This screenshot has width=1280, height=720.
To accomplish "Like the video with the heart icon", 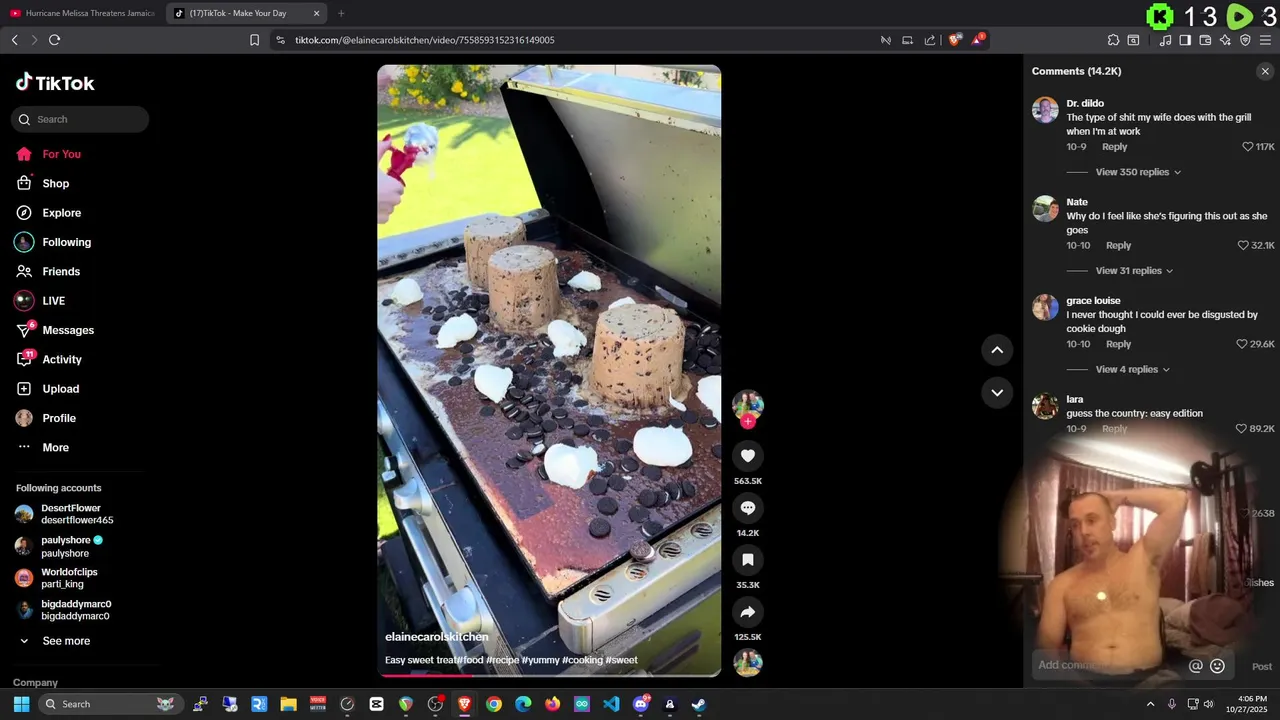I will pos(747,456).
